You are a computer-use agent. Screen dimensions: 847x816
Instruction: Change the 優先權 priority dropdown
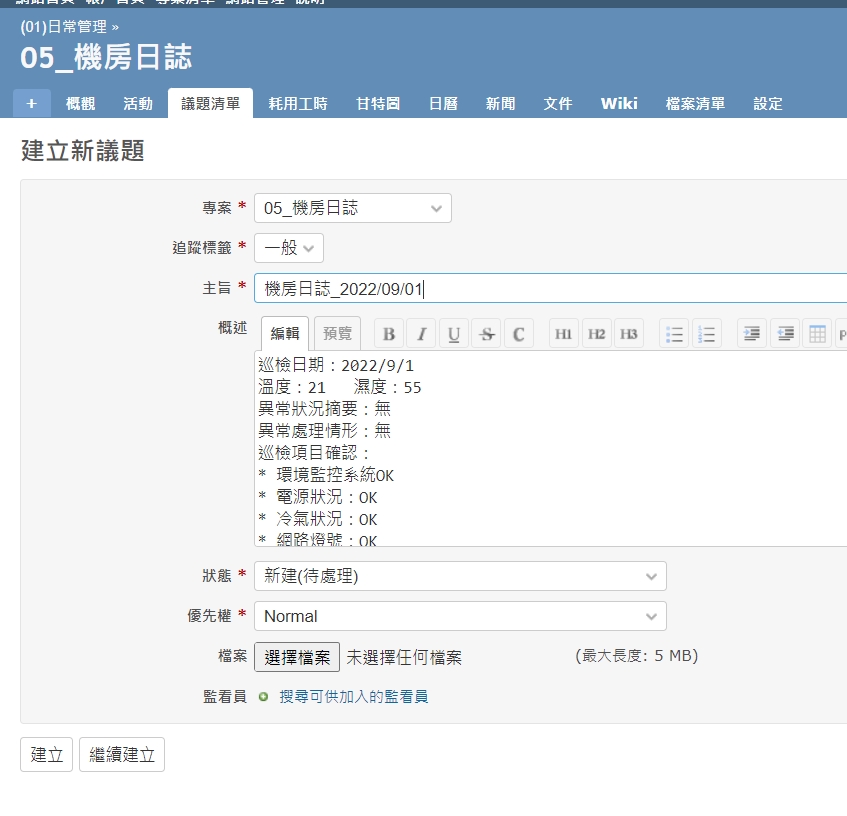[459, 616]
